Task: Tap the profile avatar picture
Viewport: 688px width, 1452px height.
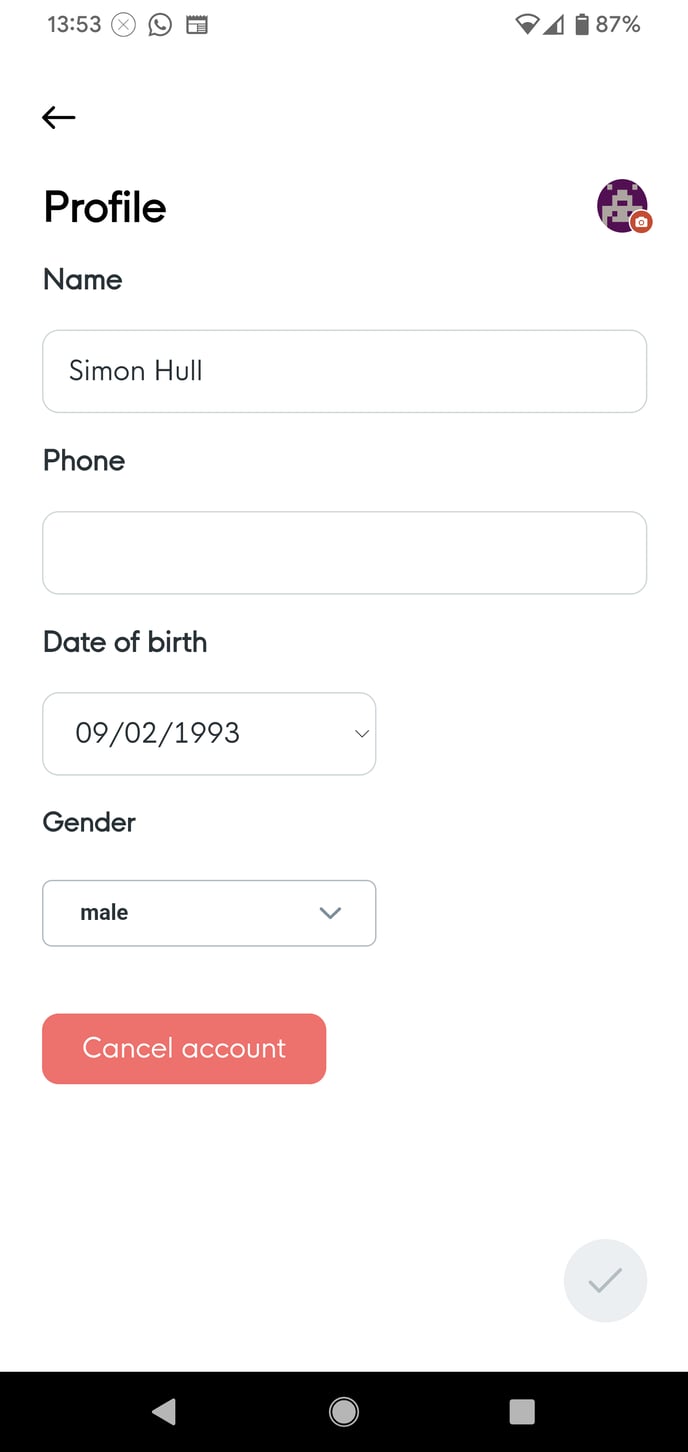Action: tap(621, 206)
